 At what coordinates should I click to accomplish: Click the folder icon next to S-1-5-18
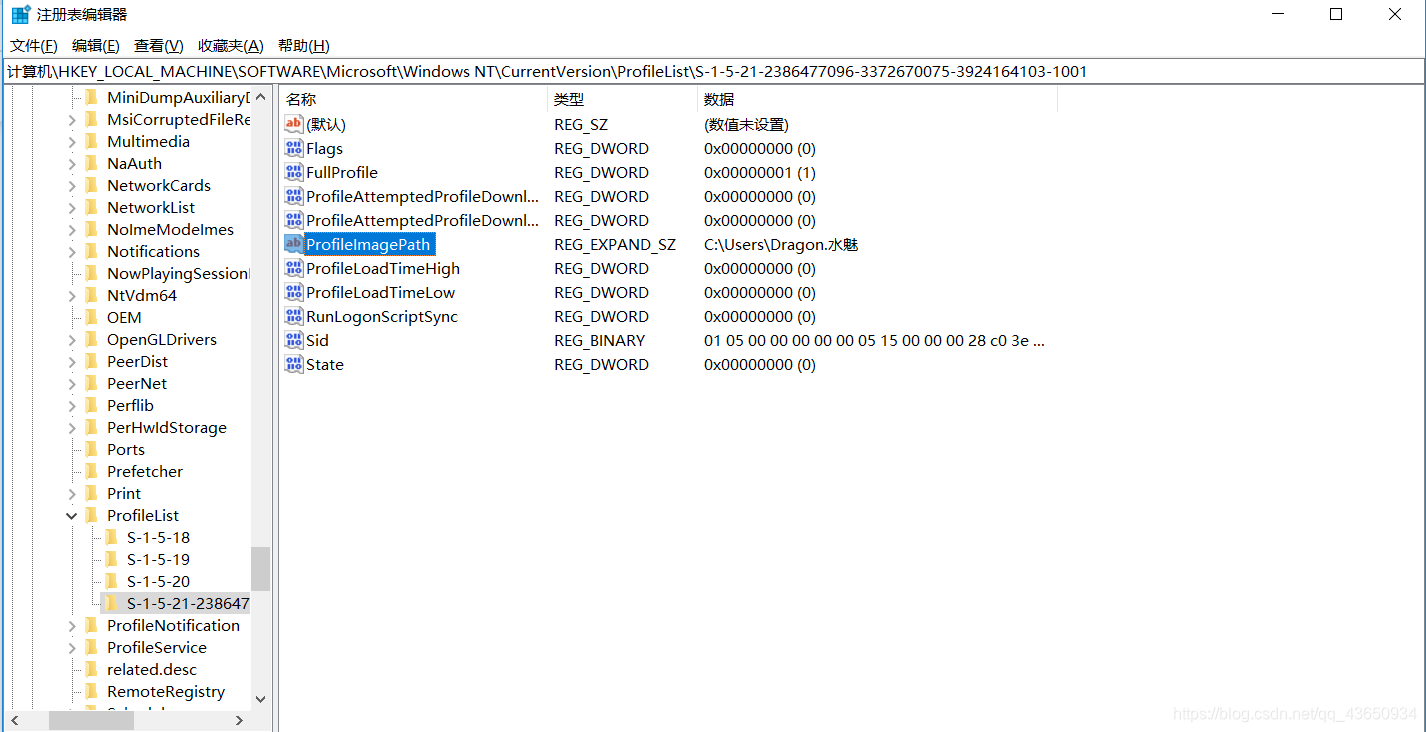point(112,538)
